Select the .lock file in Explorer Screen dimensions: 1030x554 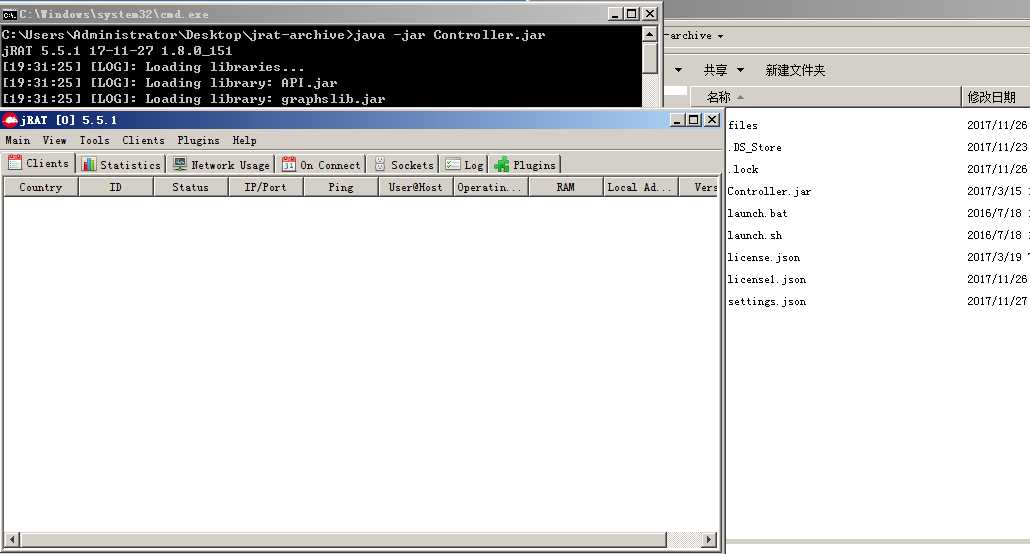click(743, 169)
